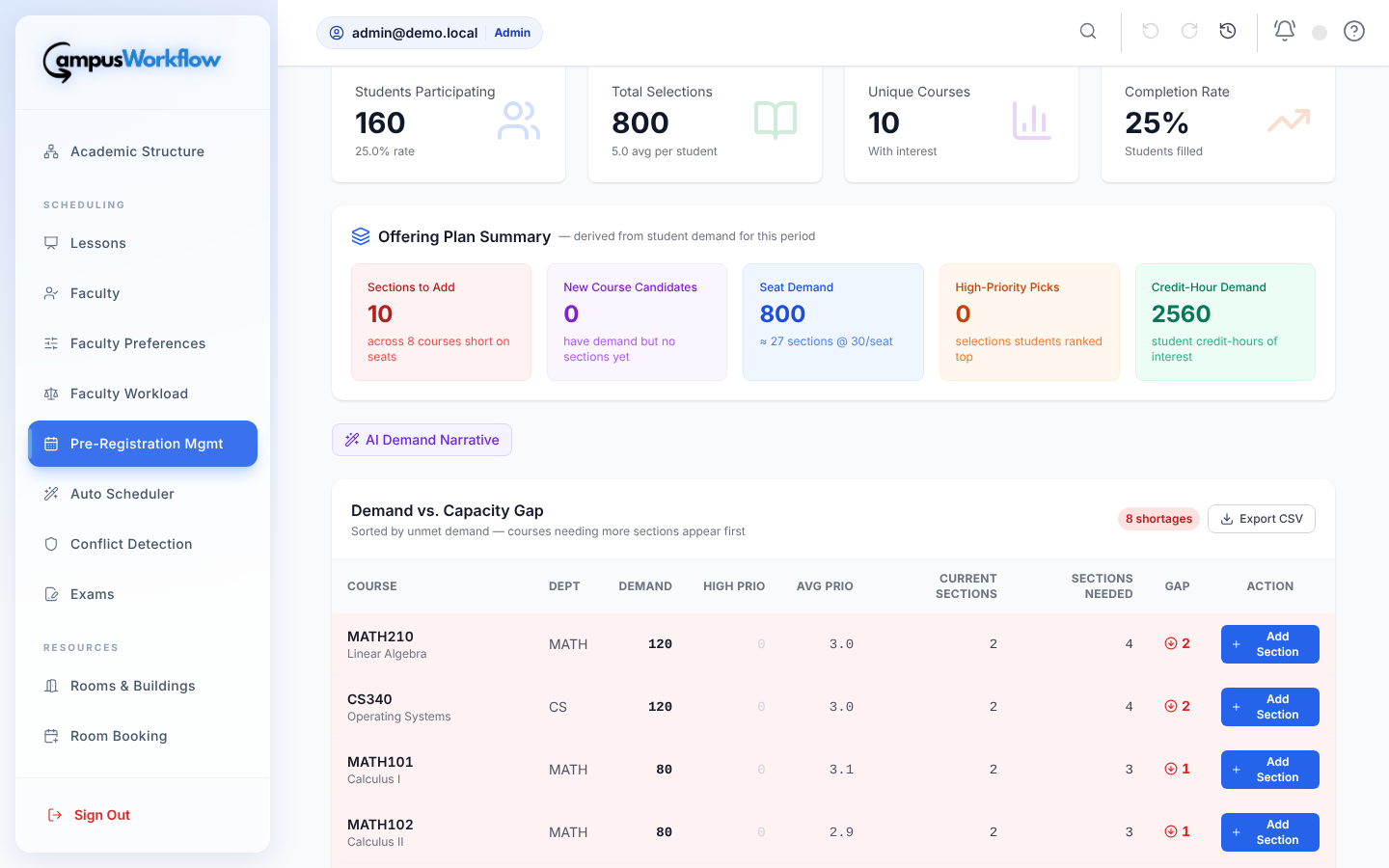
Task: Click the Total Selections book icon
Action: click(776, 121)
